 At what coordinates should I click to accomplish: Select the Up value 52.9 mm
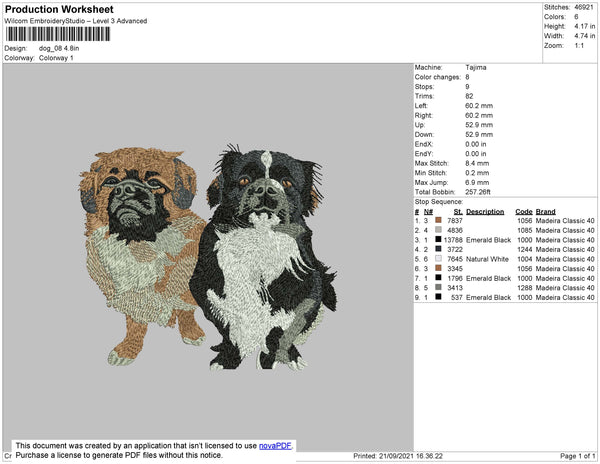point(479,125)
